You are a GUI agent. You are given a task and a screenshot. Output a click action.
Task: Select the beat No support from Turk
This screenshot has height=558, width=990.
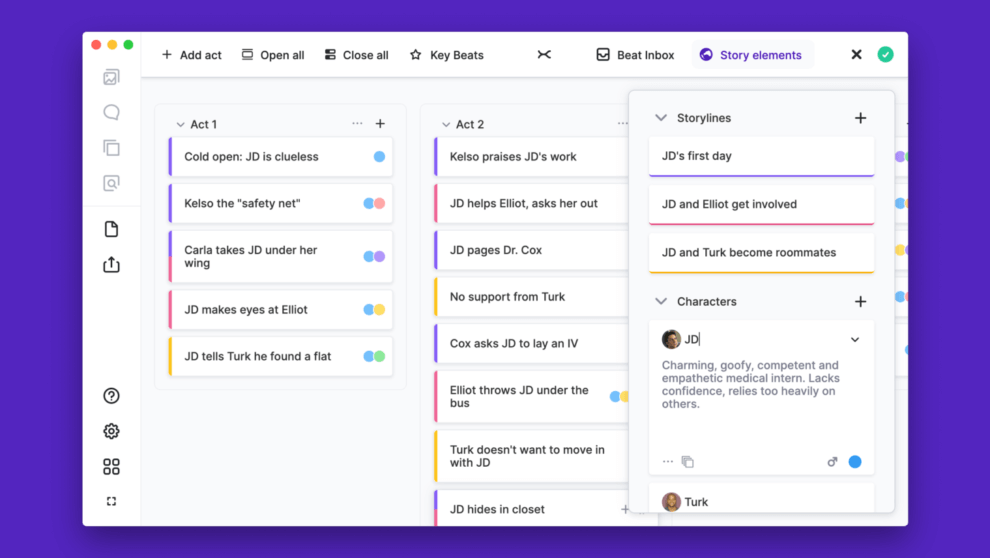(531, 297)
